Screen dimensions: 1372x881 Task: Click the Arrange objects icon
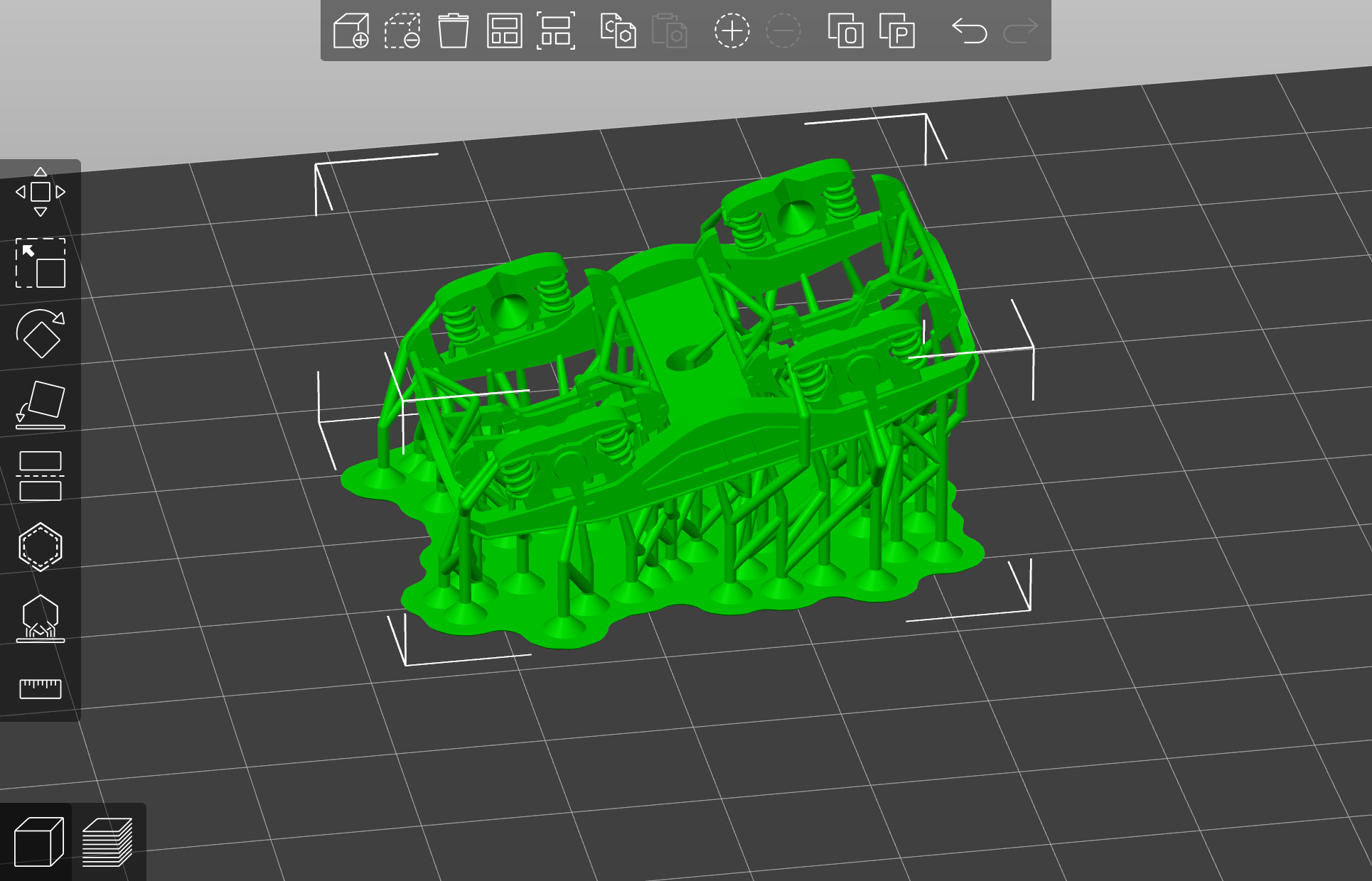click(504, 31)
